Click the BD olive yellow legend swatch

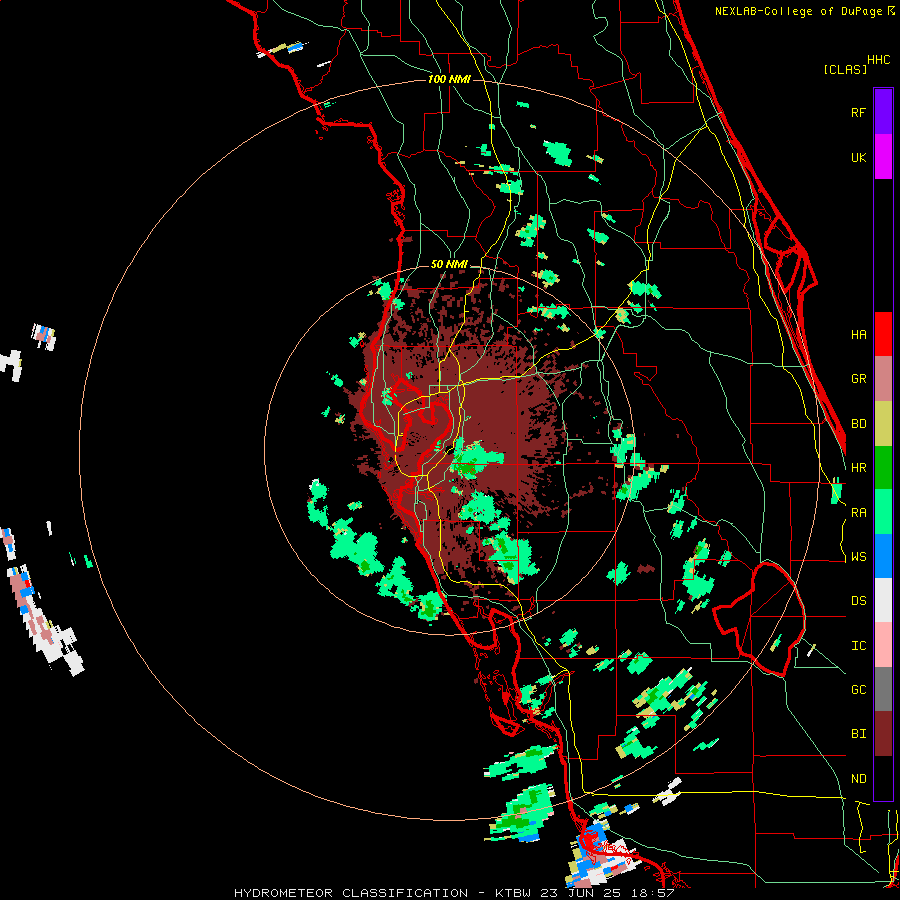point(883,423)
